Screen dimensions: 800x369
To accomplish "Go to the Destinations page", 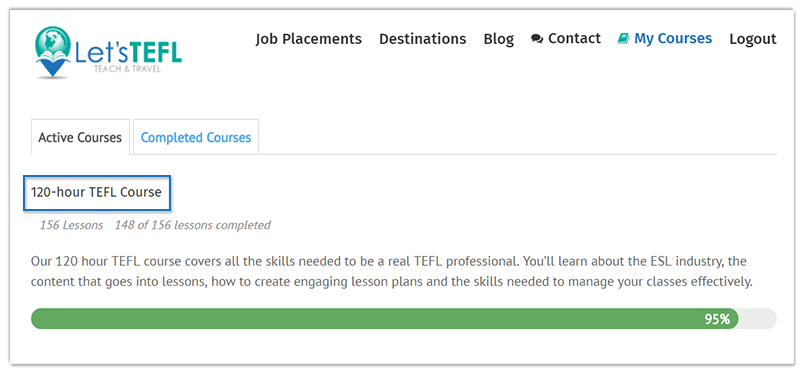I will pos(422,39).
